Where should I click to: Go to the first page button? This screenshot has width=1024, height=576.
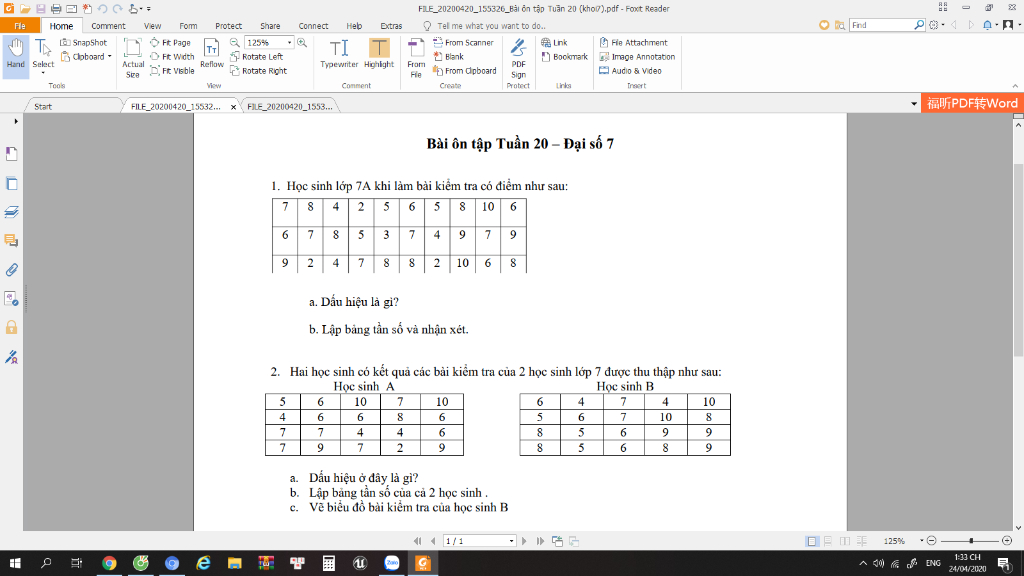tap(418, 541)
